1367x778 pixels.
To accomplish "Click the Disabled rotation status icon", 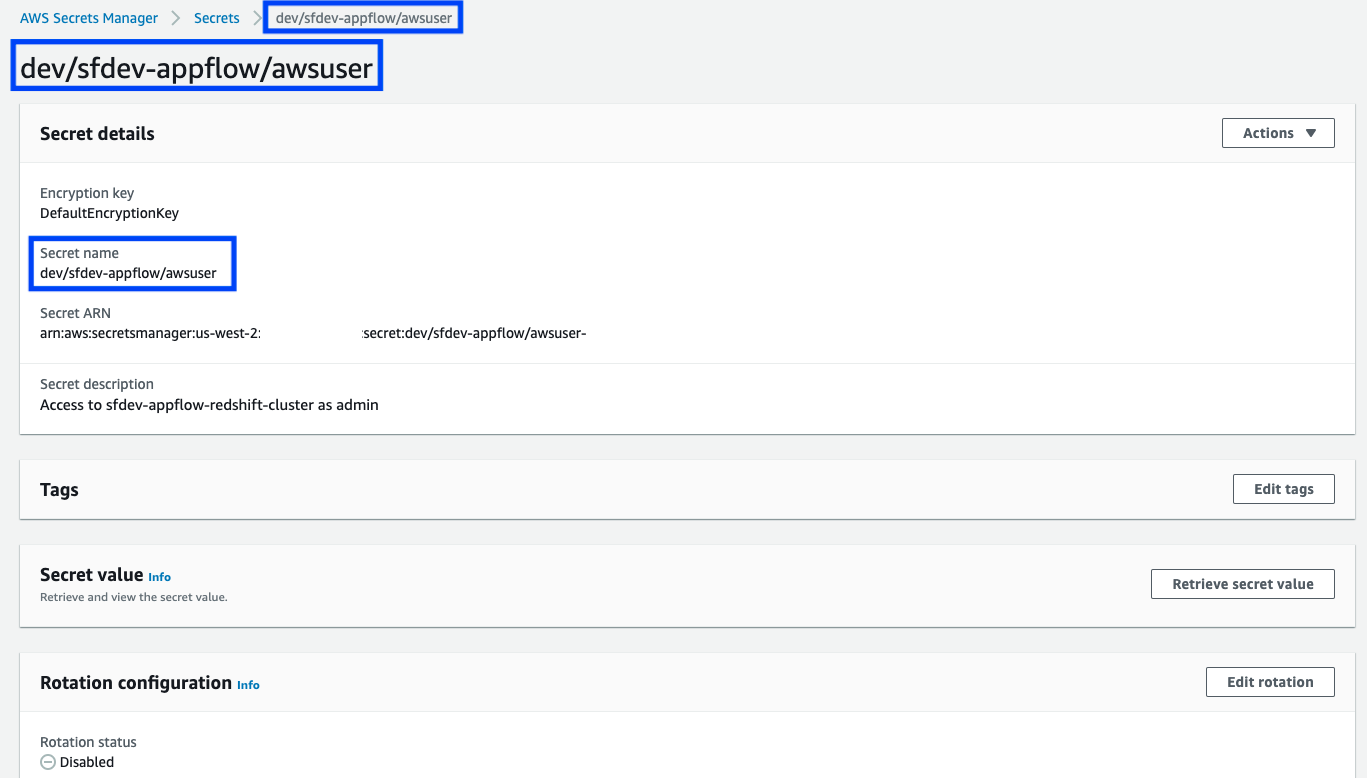I will coord(48,762).
